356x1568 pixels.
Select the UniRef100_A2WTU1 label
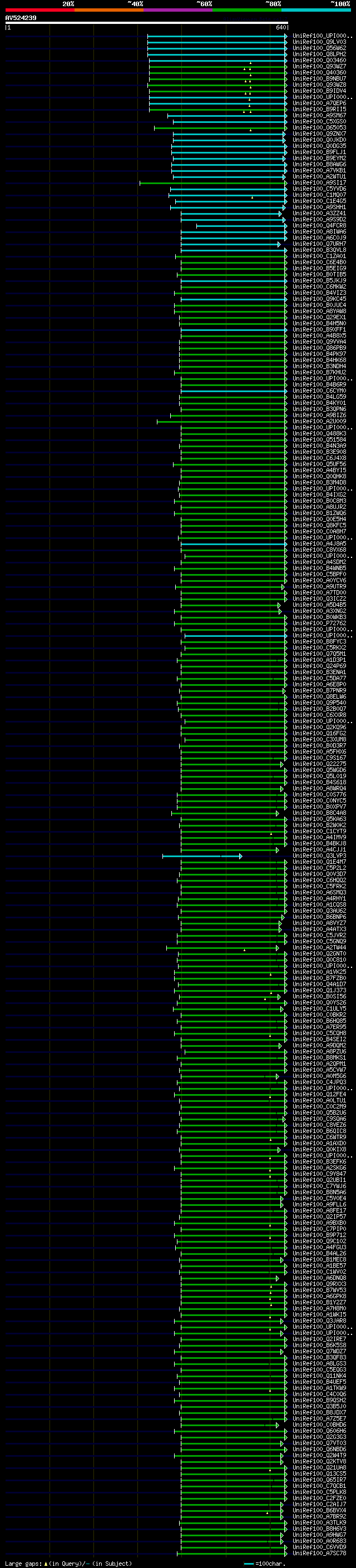click(x=319, y=176)
